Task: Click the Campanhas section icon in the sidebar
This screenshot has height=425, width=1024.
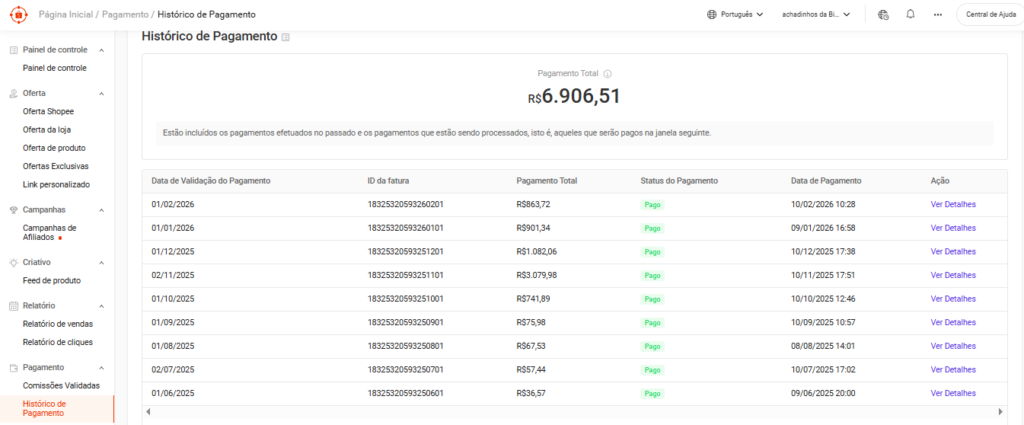Action: (x=13, y=210)
